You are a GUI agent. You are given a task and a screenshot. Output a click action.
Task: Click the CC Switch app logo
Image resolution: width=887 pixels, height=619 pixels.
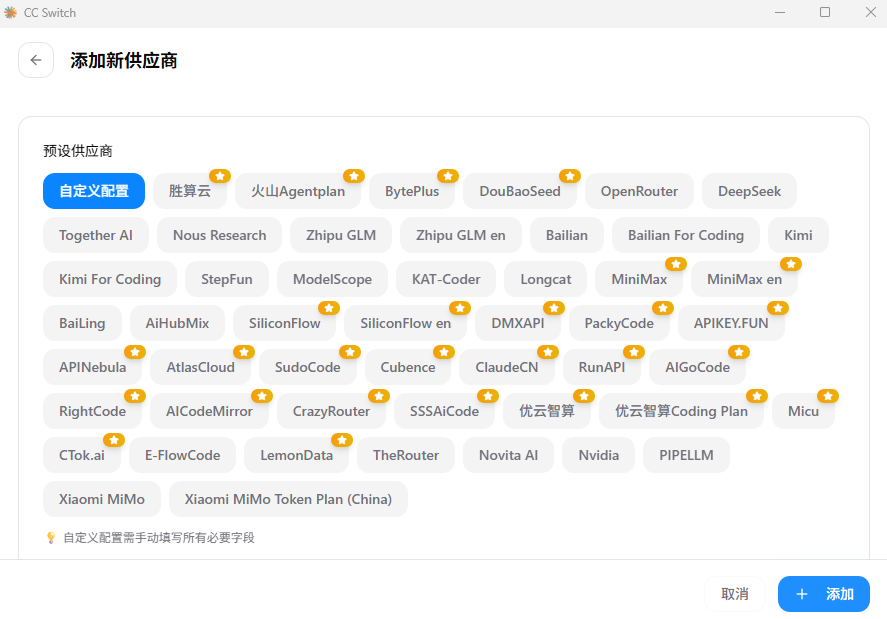(x=10, y=12)
